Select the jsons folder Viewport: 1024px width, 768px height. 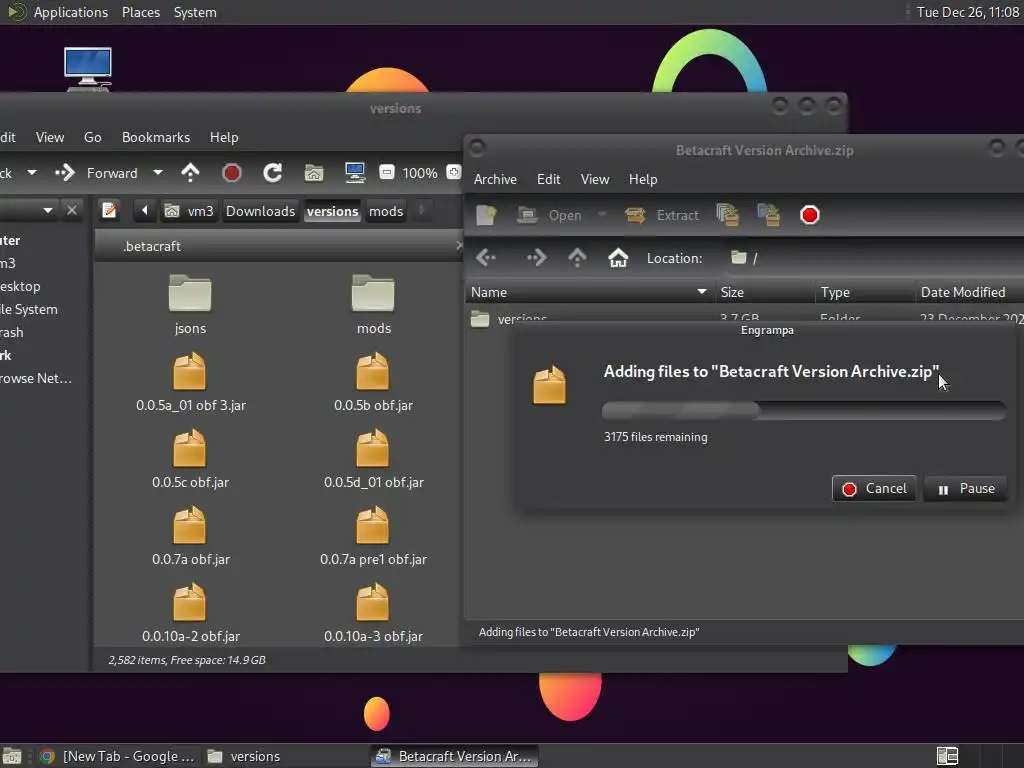coord(190,305)
